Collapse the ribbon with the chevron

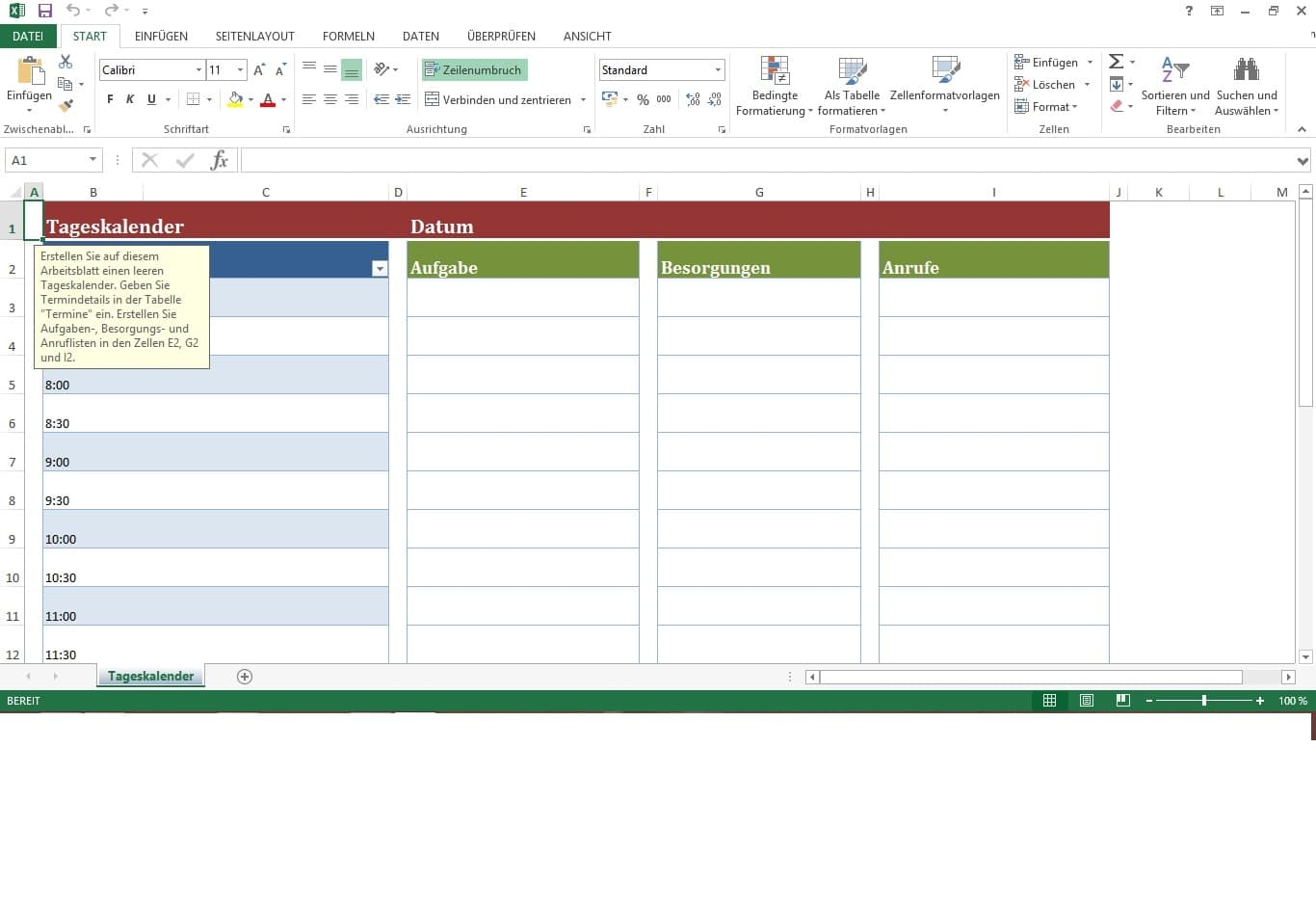[x=1302, y=129]
